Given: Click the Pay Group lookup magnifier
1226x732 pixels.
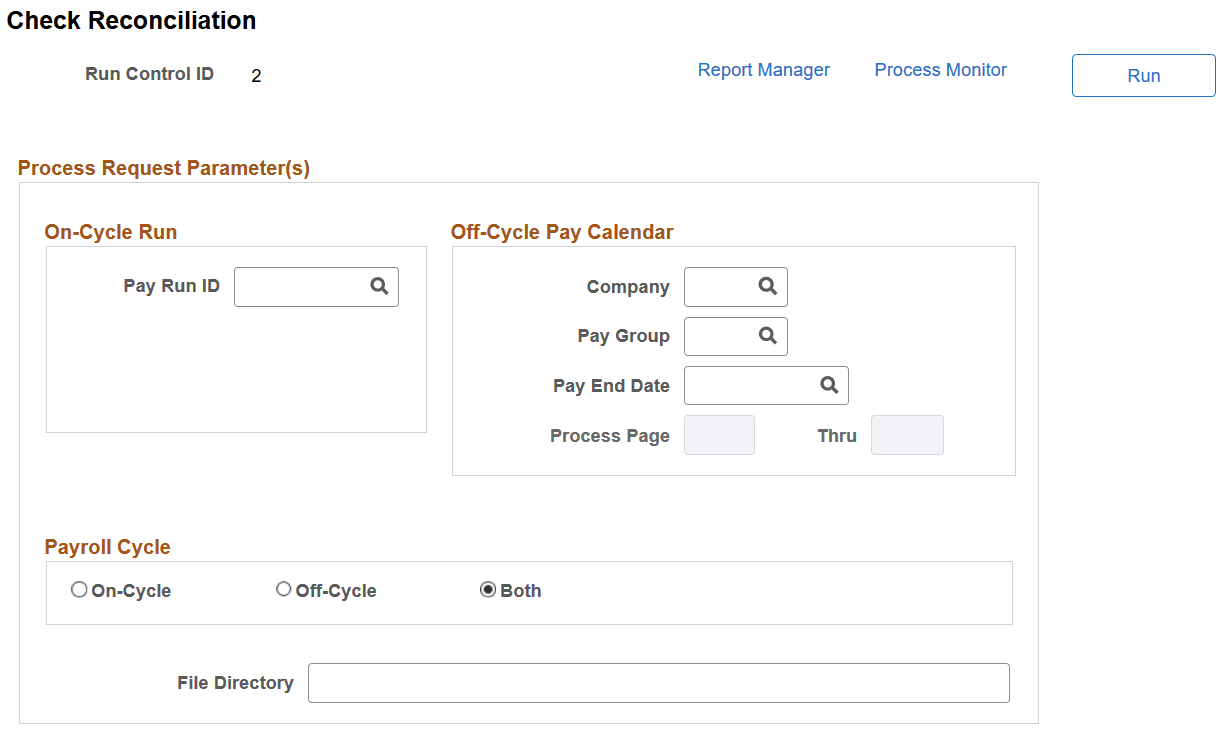Looking at the screenshot, I should click(767, 336).
